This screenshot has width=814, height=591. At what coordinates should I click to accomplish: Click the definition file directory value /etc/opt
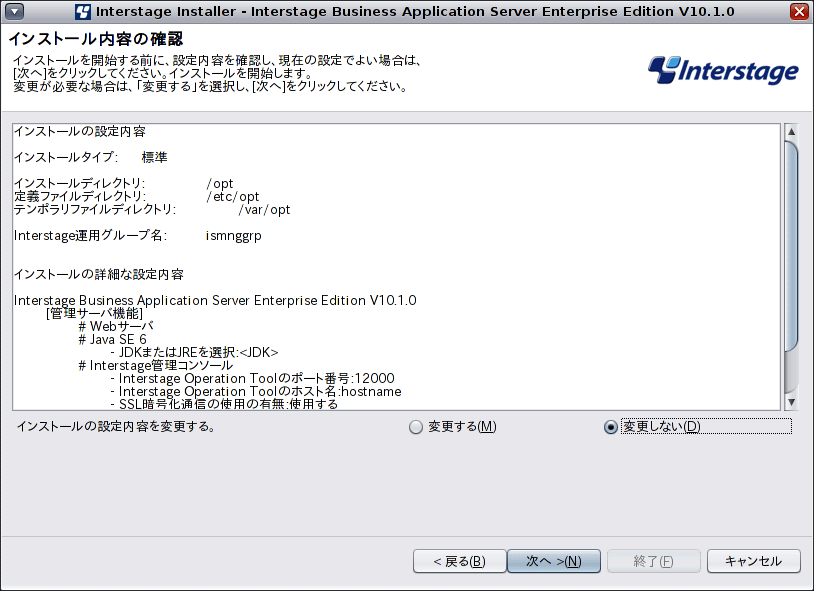[x=233, y=197]
